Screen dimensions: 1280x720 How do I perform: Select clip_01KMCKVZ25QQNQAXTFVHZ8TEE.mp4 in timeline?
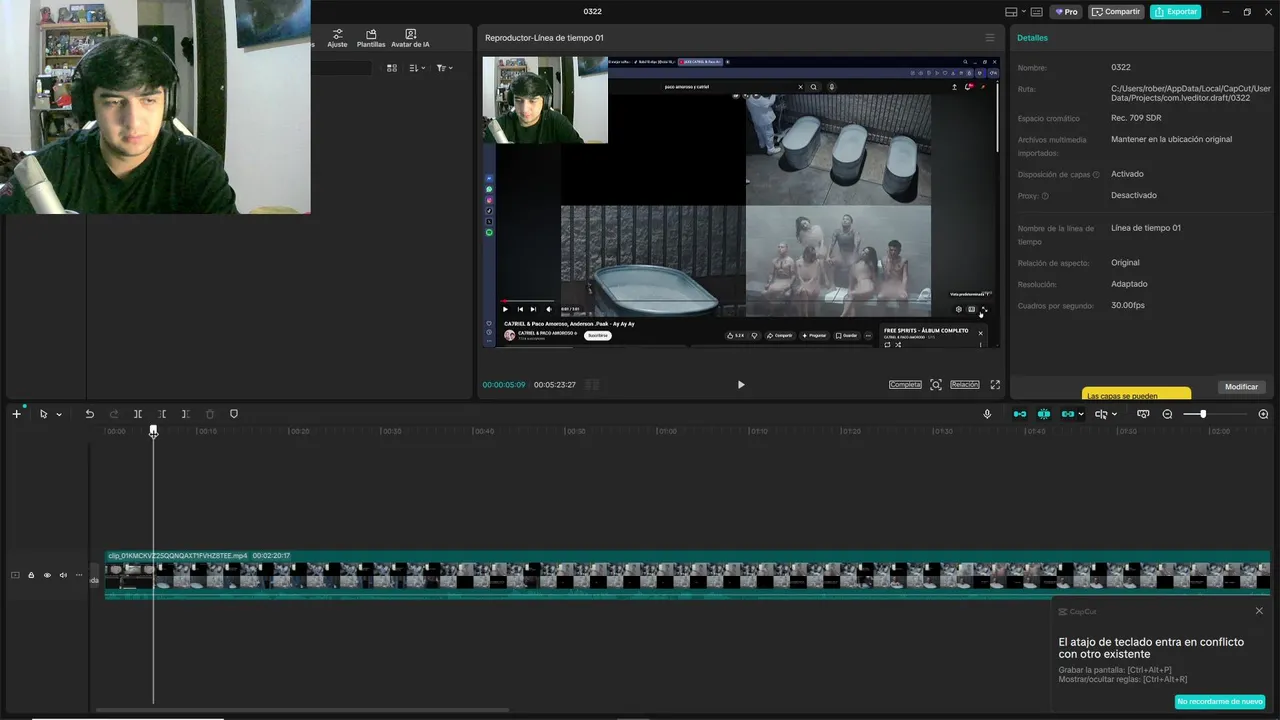687,575
